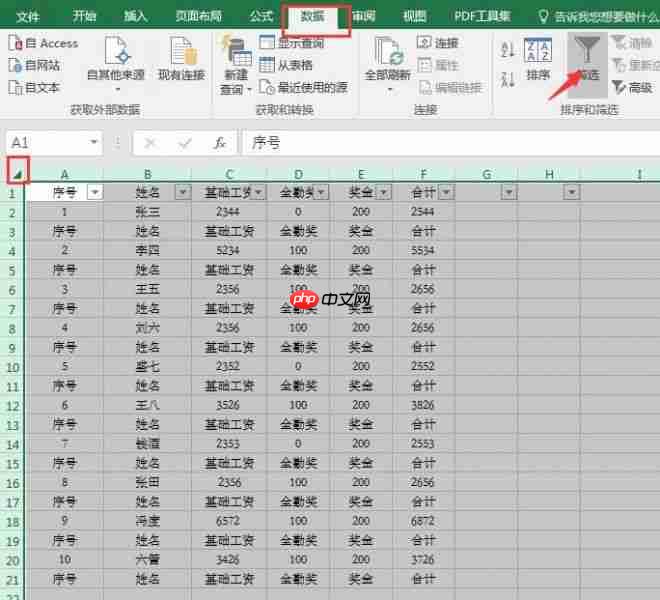The width and height of the screenshot is (660, 600).
Task: Click the 从表格 from-table icon
Action: pyautogui.click(x=267, y=65)
